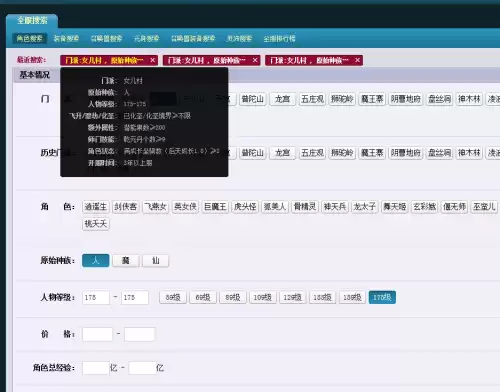Focus the minimum 角色总经验 input field
This screenshot has height=392, width=500.
point(96,368)
